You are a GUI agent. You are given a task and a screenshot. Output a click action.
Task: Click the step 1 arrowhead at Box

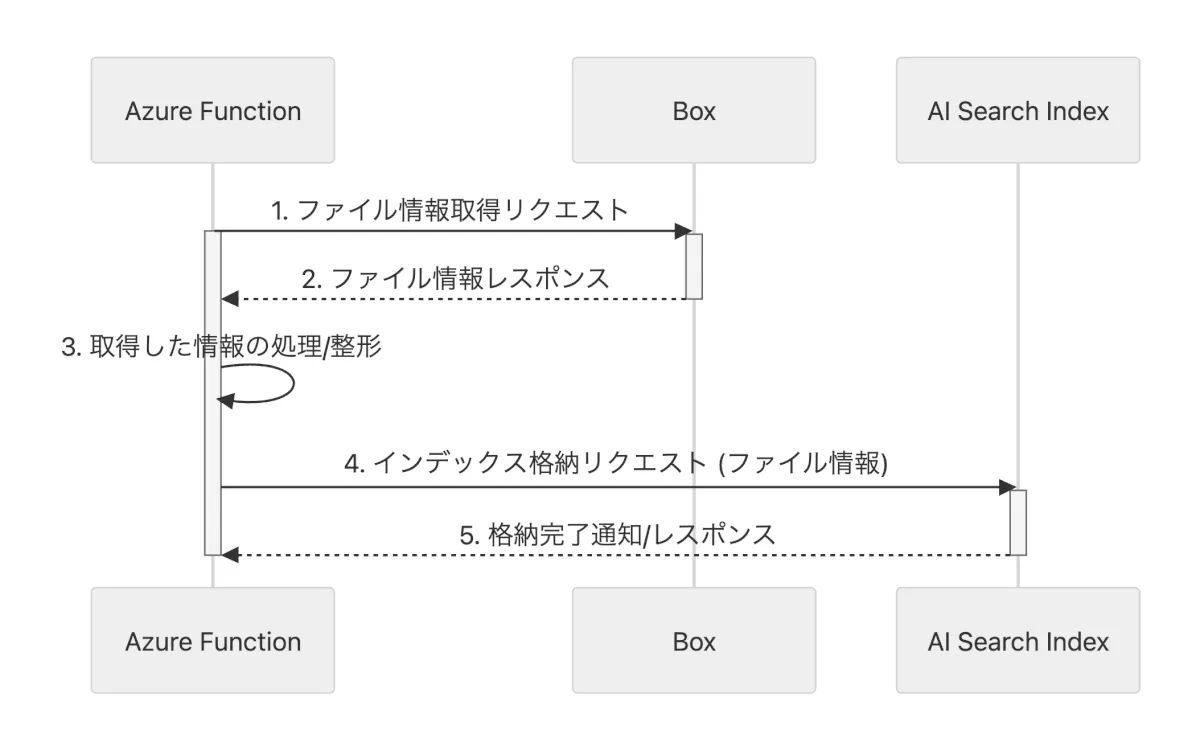[683, 232]
